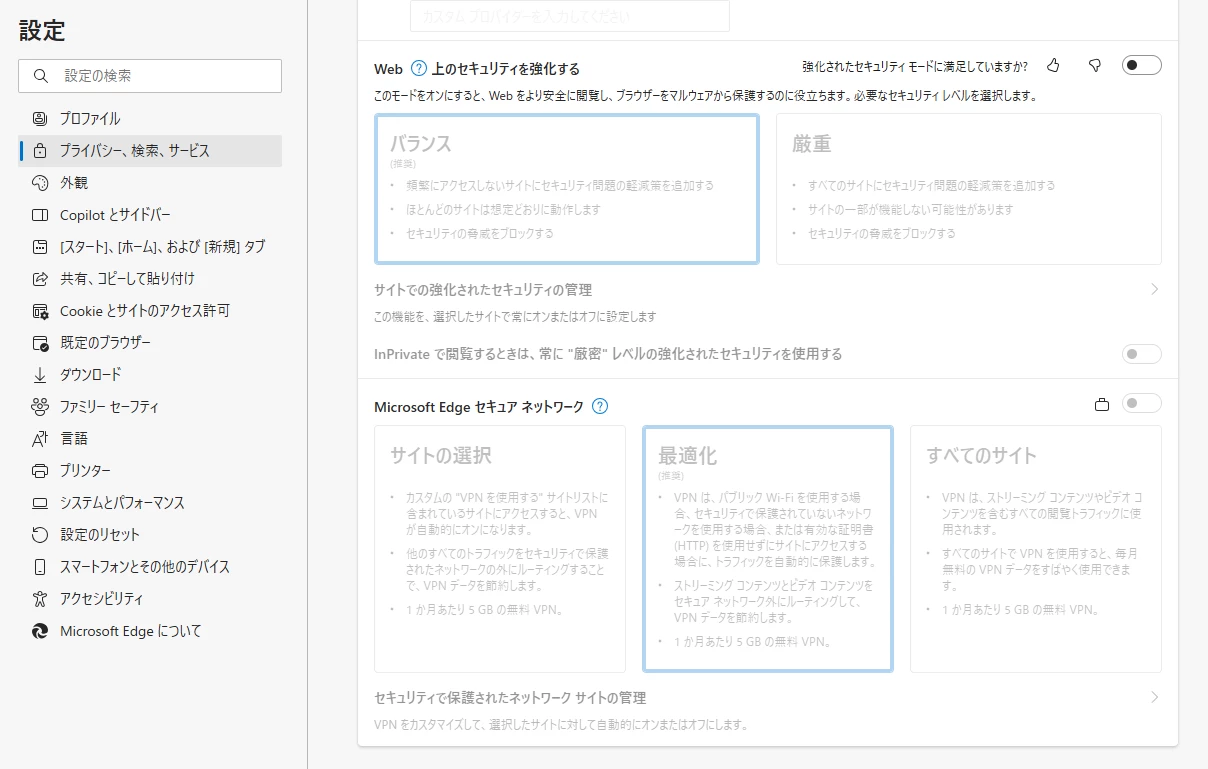
Task: Open プロファイル settings page
Action: tap(150, 119)
